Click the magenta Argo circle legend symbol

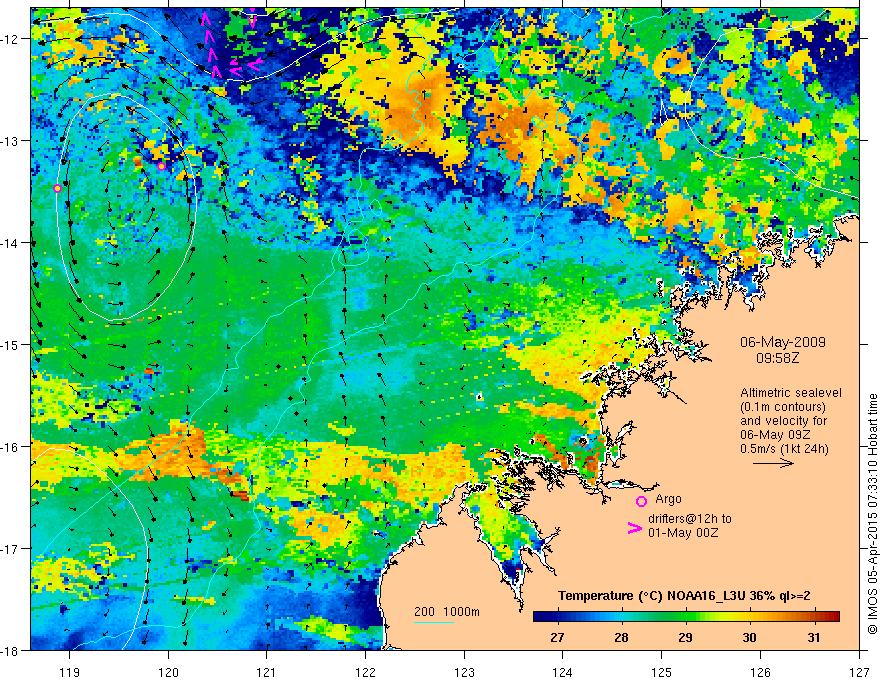tap(641, 501)
